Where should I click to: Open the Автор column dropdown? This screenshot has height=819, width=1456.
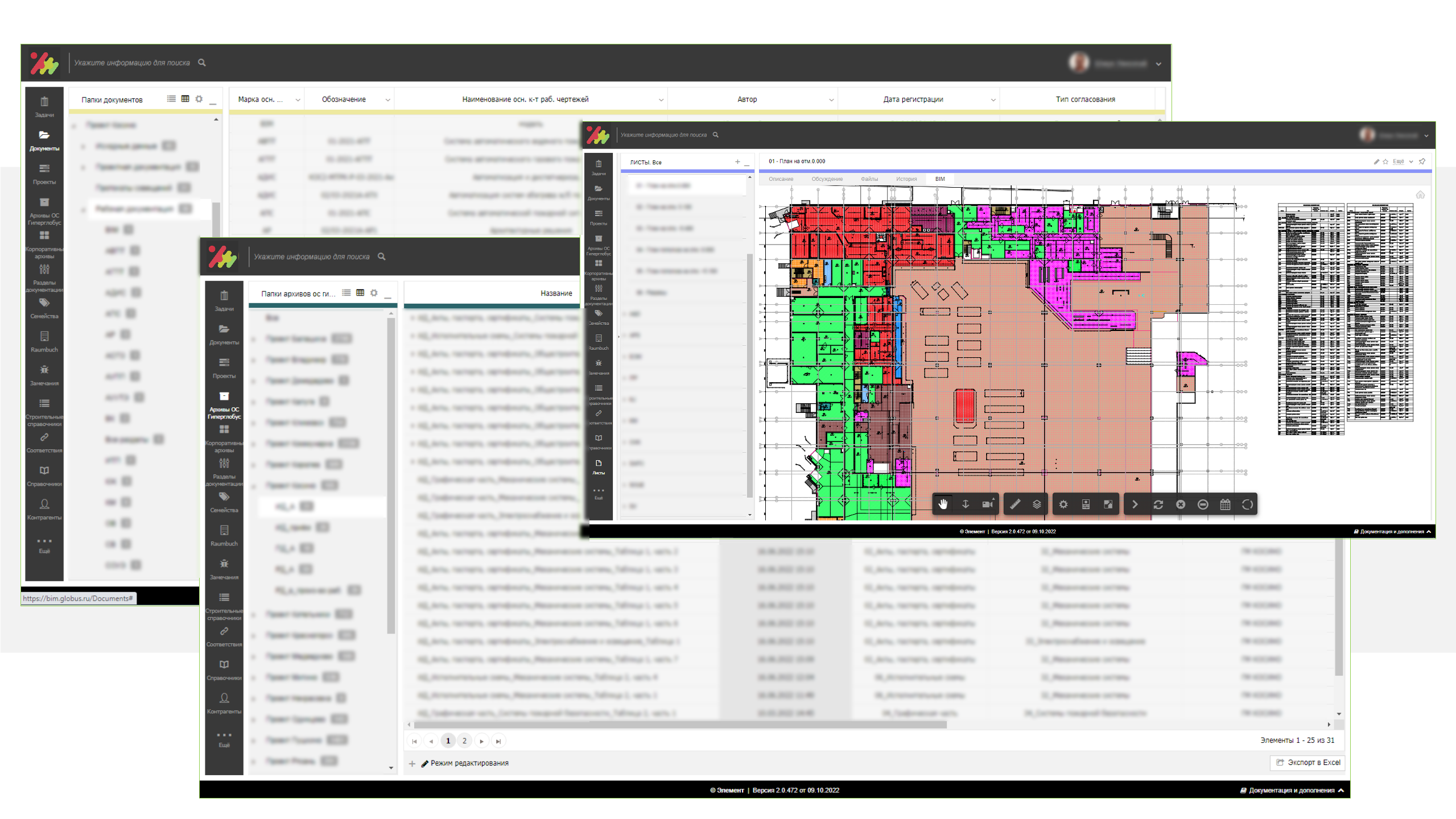[x=831, y=100]
